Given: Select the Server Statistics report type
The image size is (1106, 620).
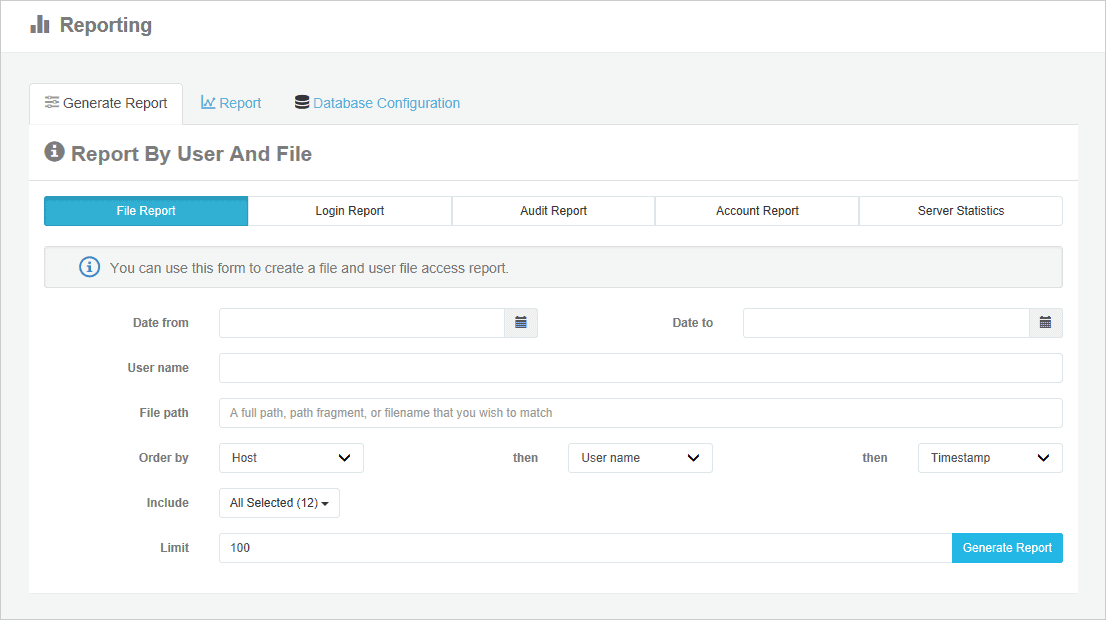Looking at the screenshot, I should [960, 211].
